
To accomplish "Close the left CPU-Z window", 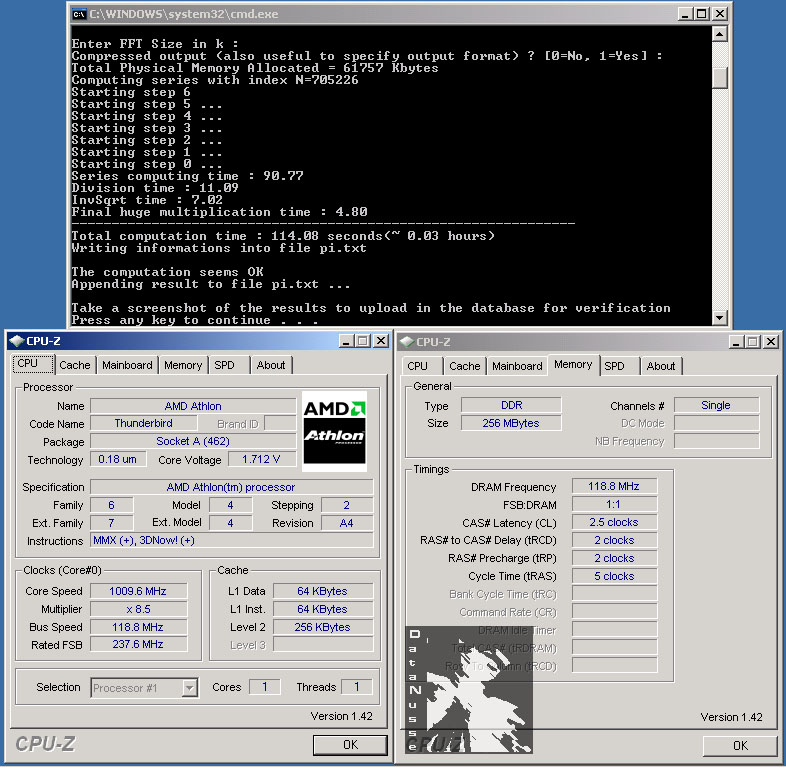I will click(381, 341).
